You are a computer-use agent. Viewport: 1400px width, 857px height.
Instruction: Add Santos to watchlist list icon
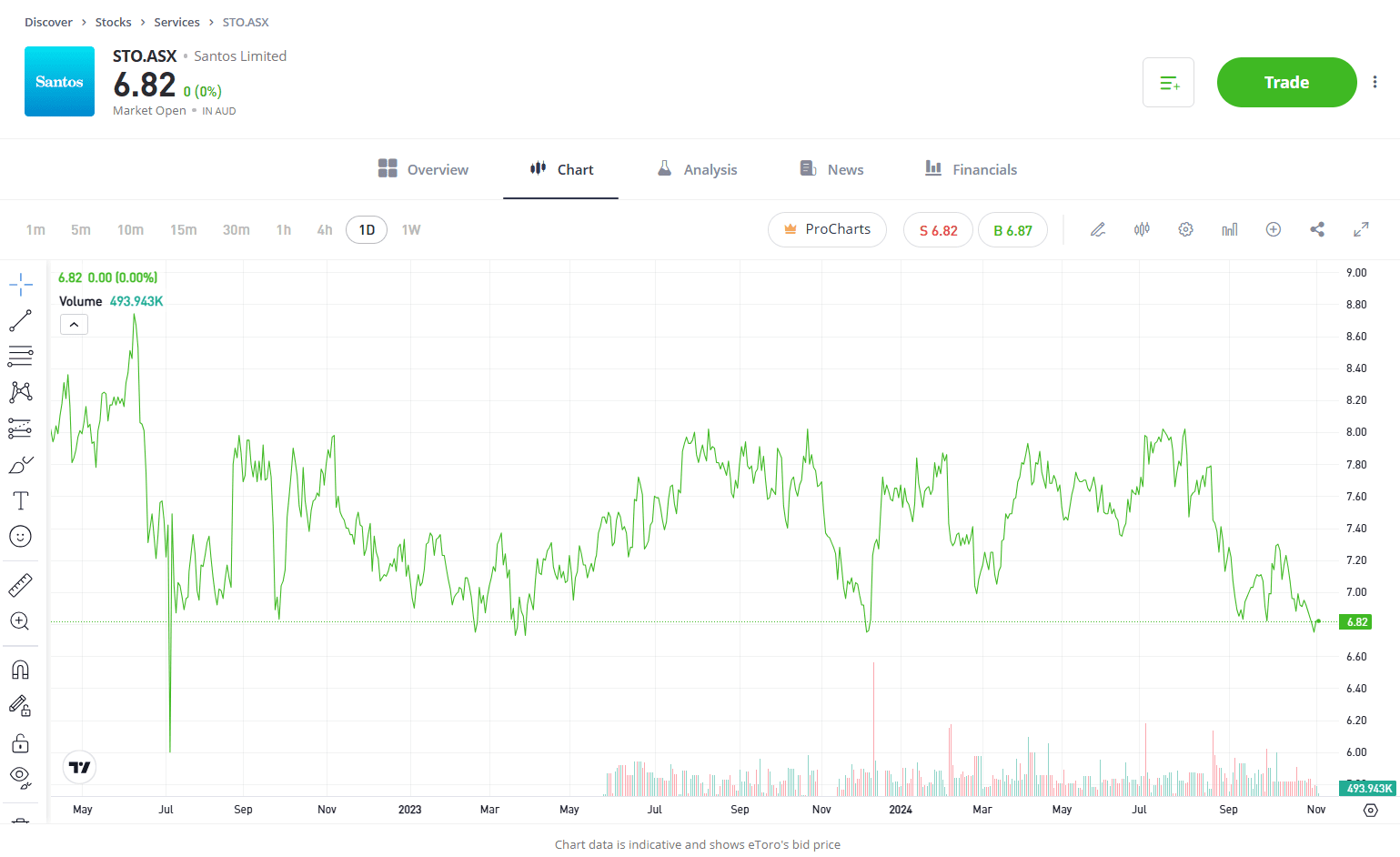1168,83
